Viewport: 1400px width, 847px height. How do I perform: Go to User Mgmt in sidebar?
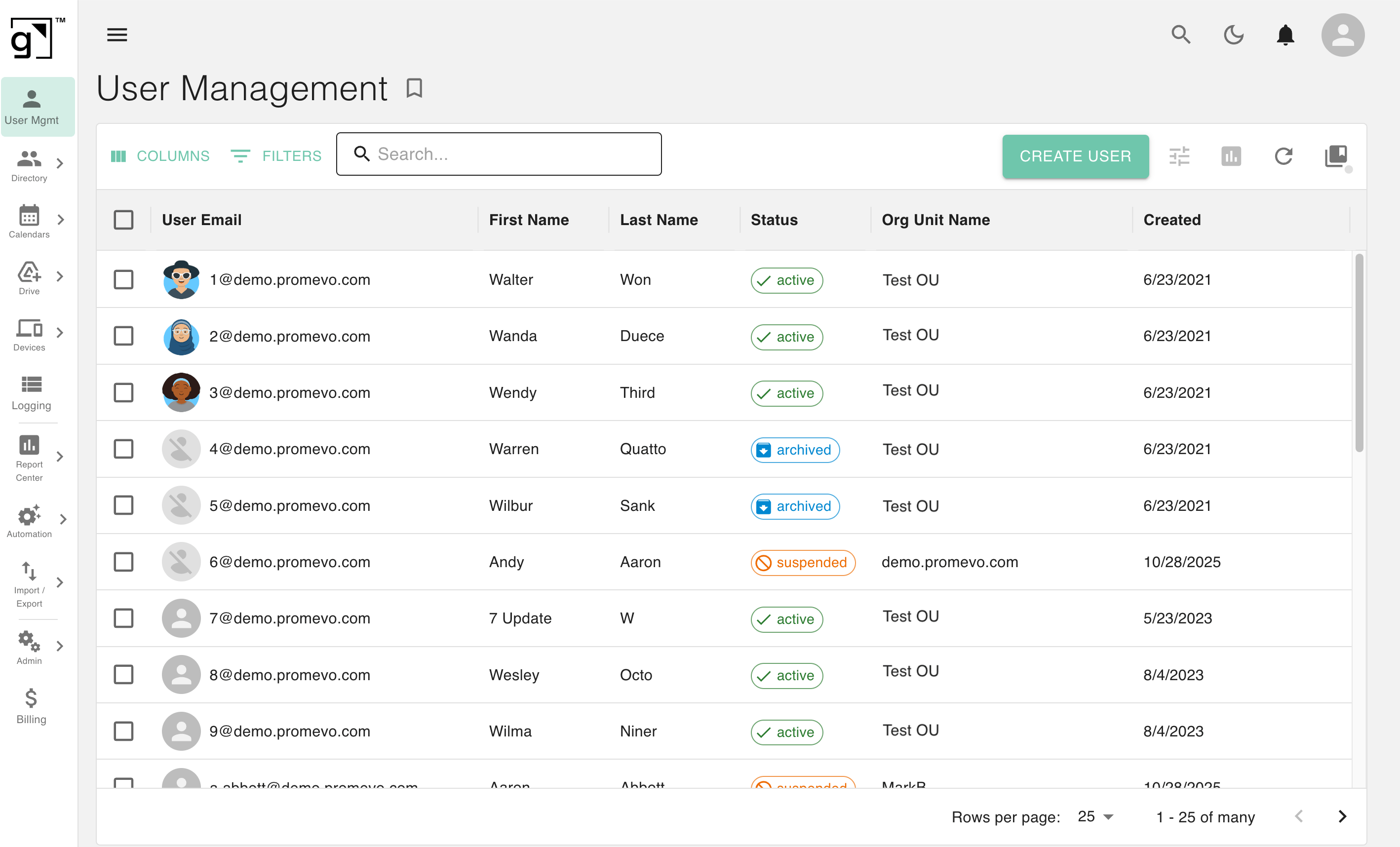(38, 108)
